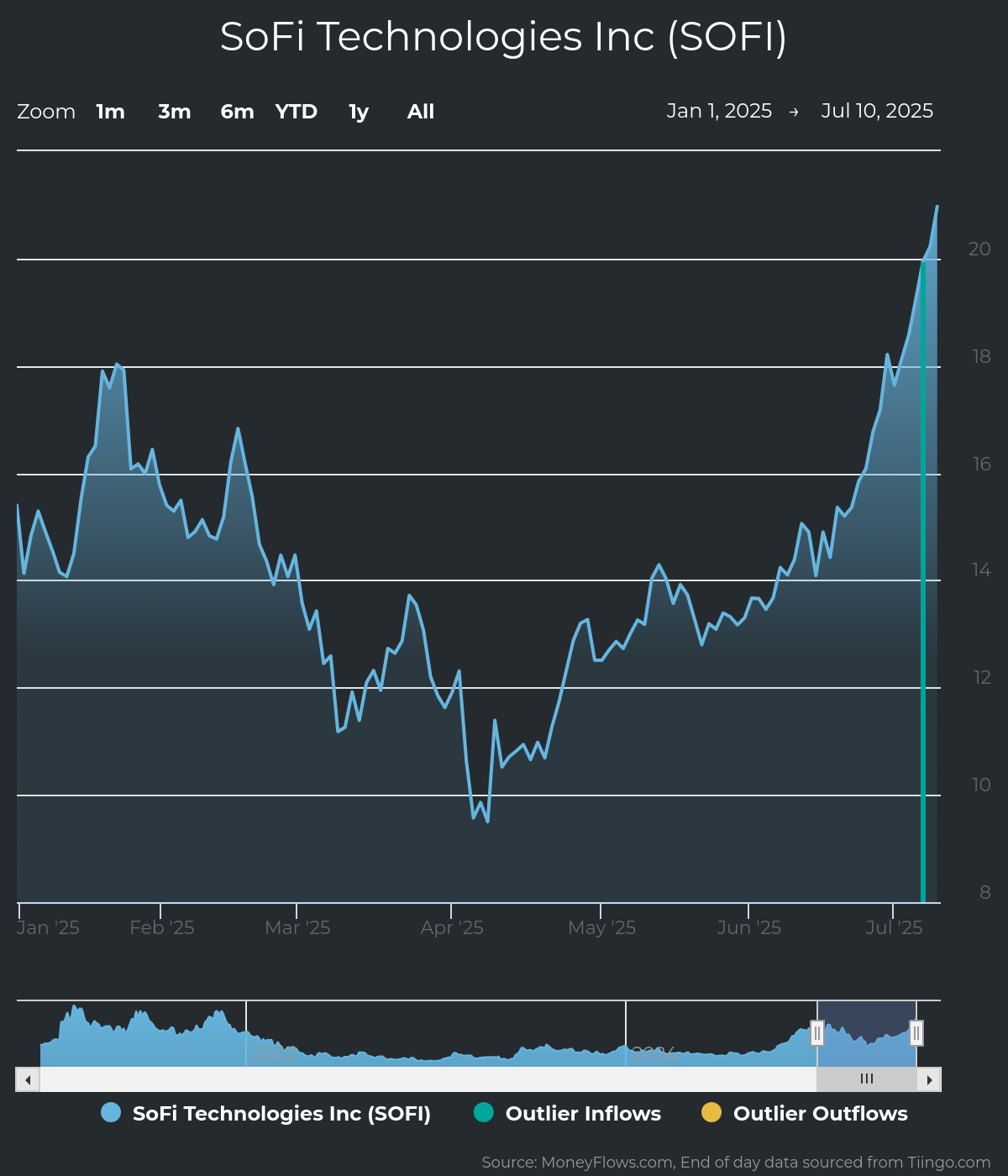Open the end date field showing Jul 10, 2025
The height and width of the screenshot is (1176, 1008).
coord(877,110)
